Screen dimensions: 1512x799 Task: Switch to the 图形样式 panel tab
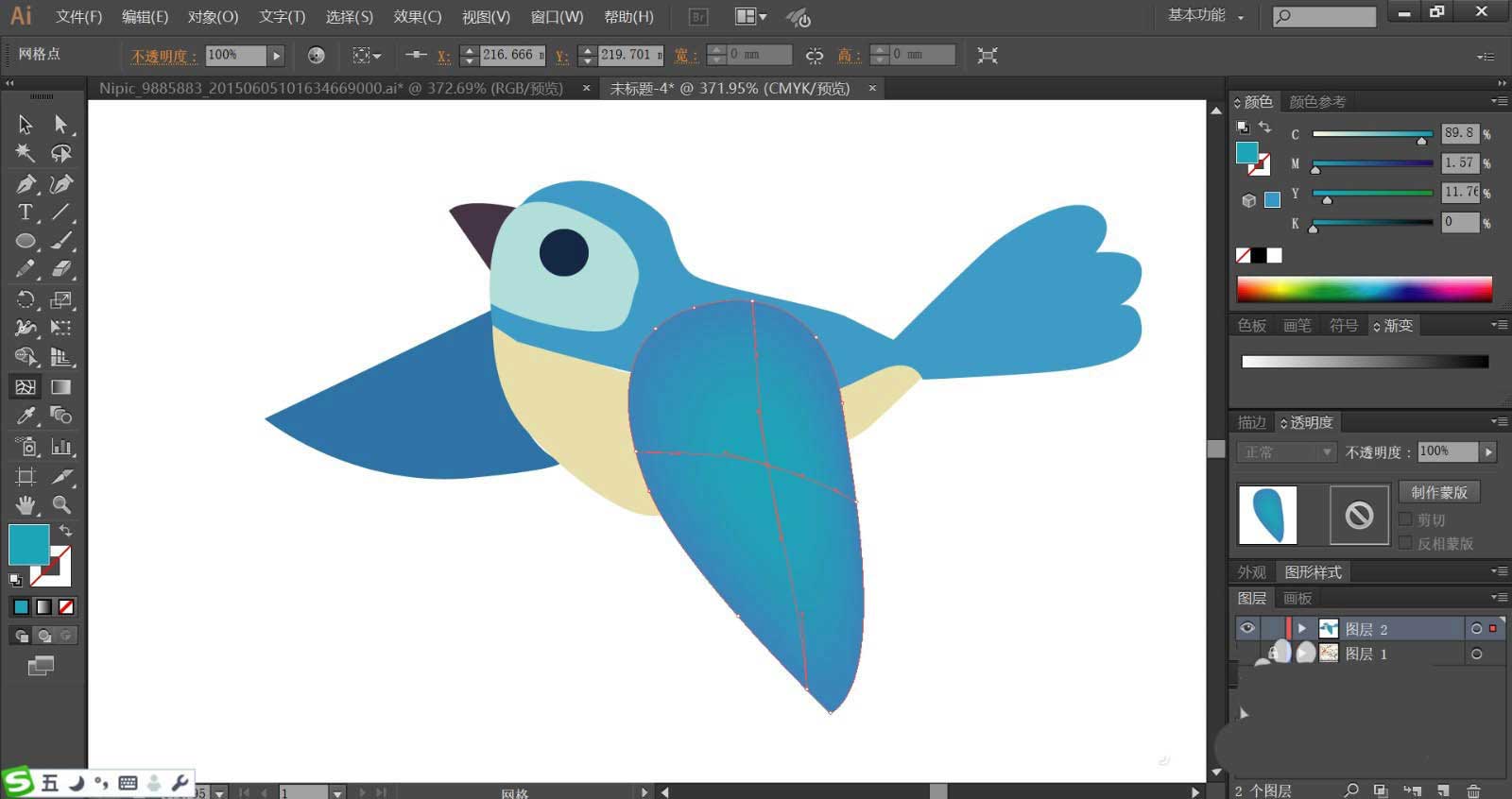coord(1313,572)
